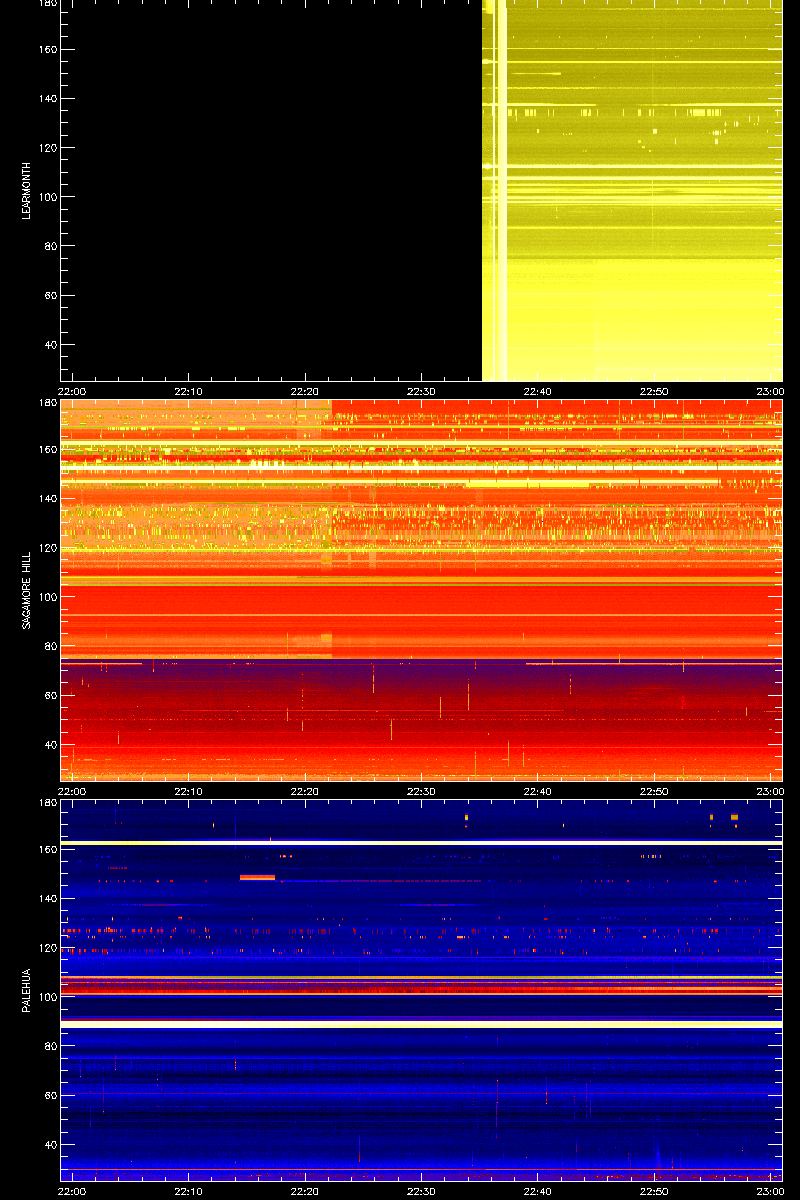Pick the 22:50 time label under the Palehua panel
This screenshot has width=800, height=1200.
[654, 1191]
